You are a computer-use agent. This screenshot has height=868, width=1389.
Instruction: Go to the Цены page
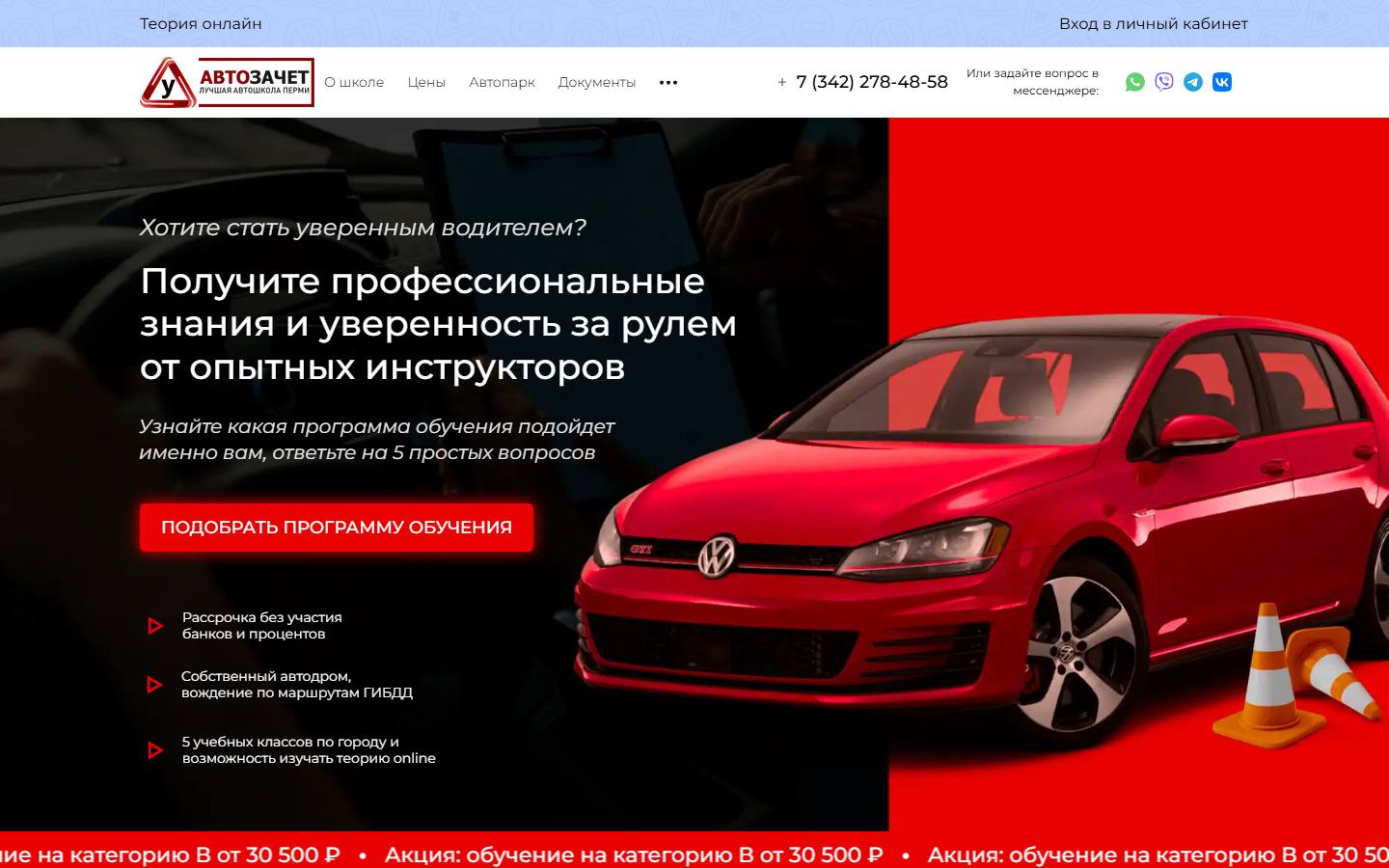[426, 82]
